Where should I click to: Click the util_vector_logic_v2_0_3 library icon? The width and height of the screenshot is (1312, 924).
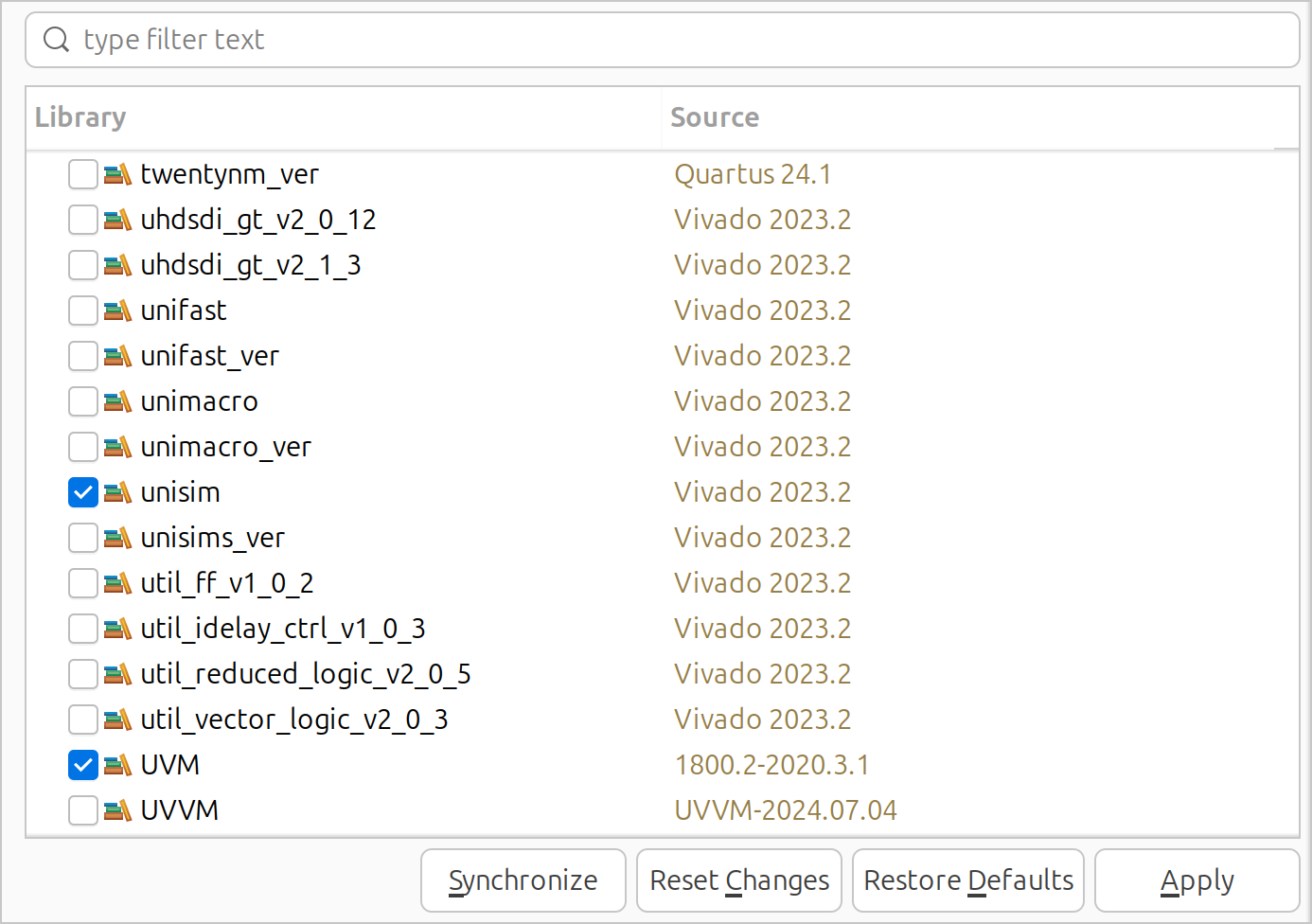tap(117, 720)
